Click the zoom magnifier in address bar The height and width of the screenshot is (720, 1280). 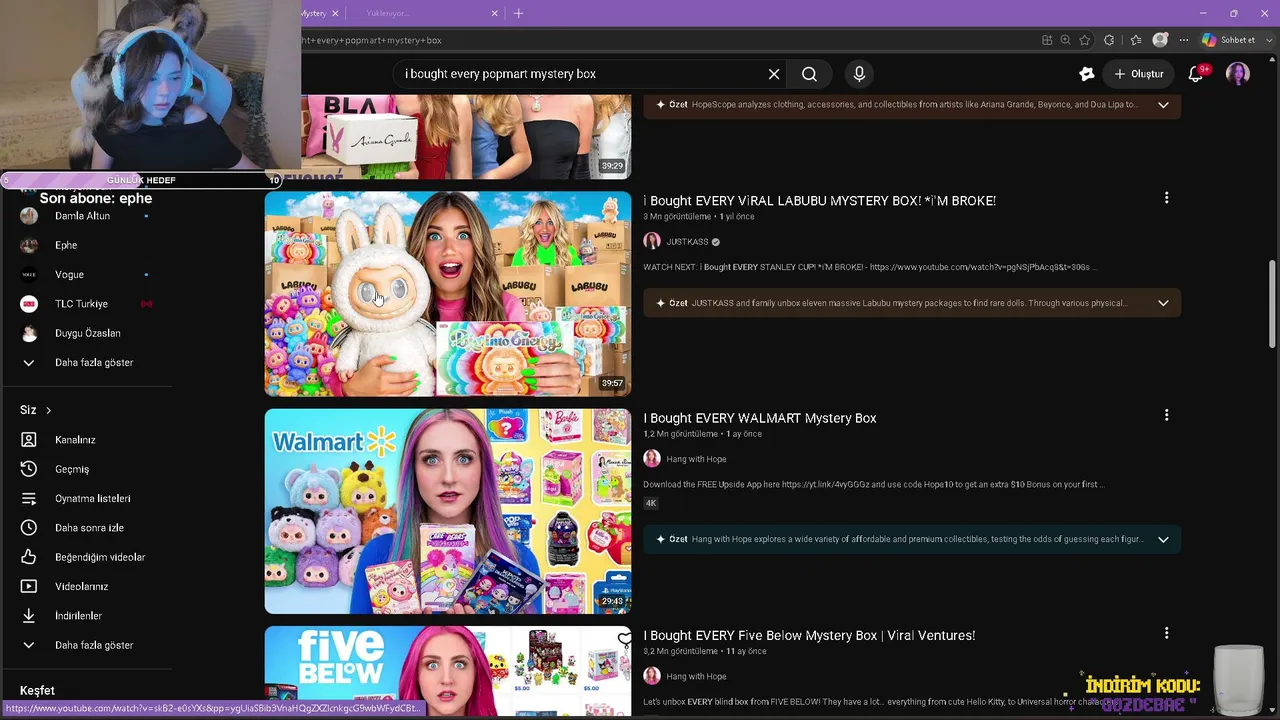coord(1065,40)
